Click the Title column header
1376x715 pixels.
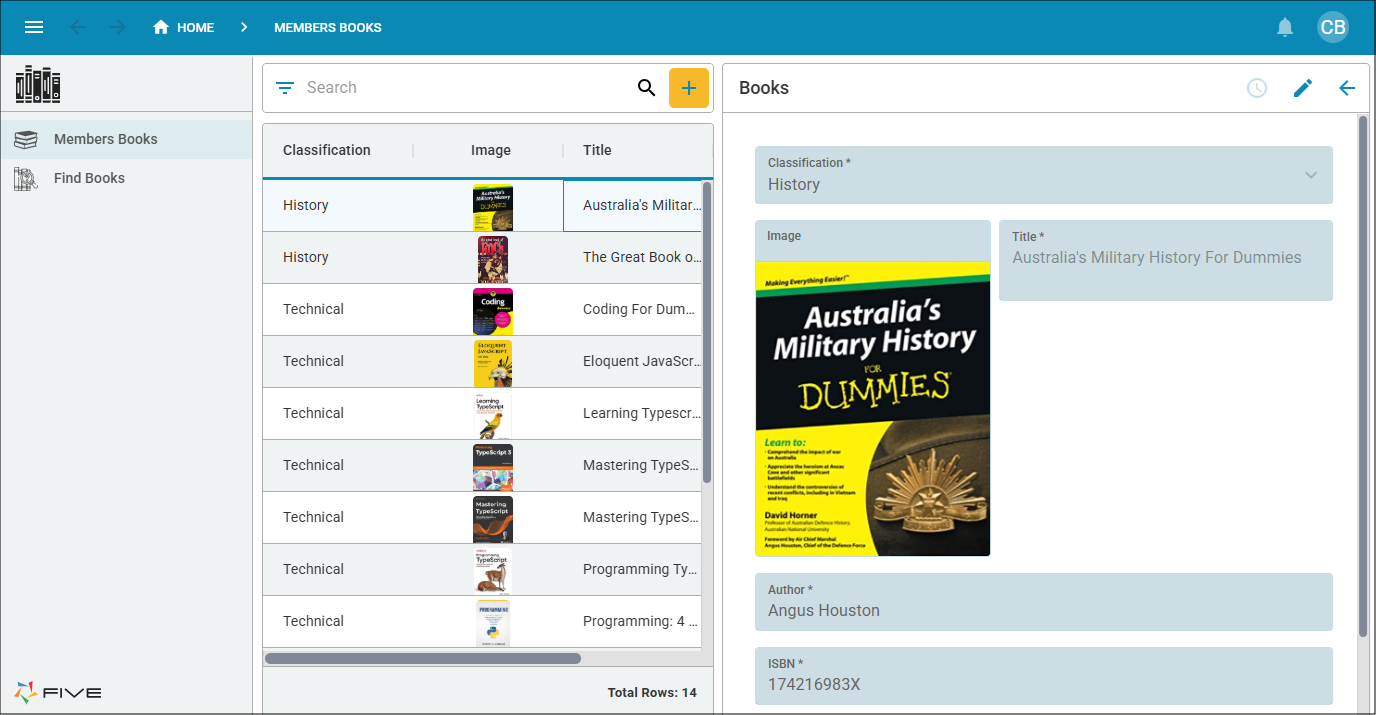(597, 150)
